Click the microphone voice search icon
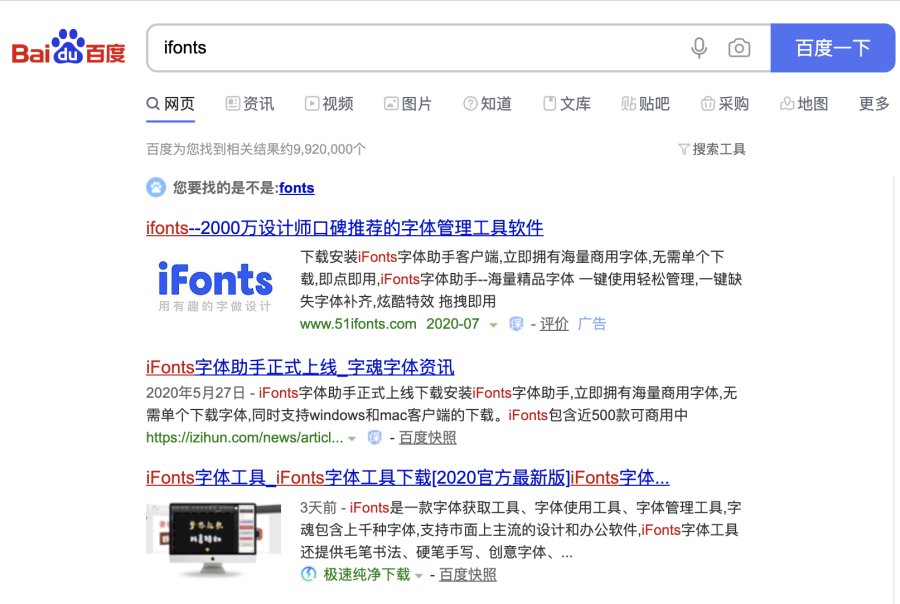 [699, 48]
